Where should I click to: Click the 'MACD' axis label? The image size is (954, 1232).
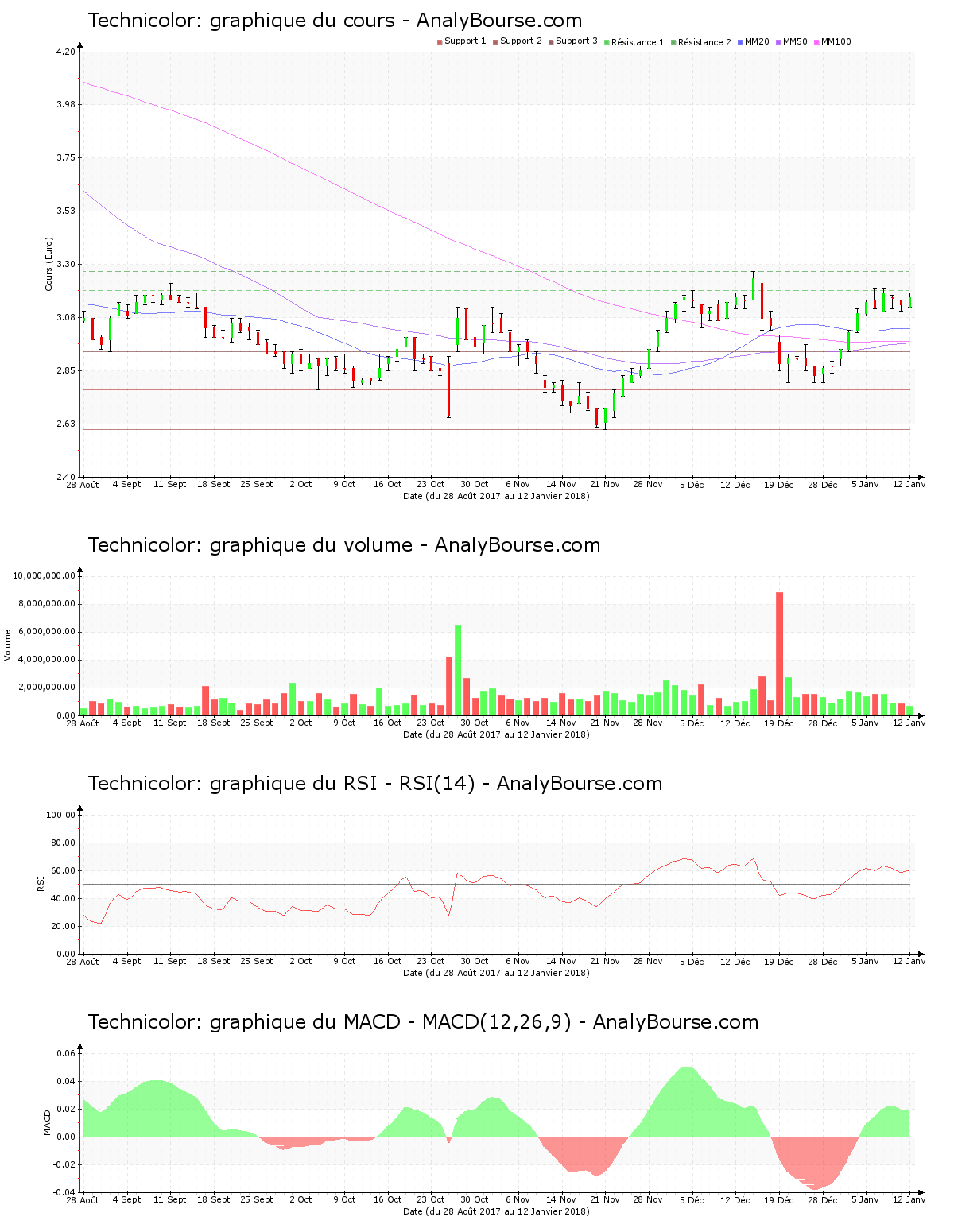pyautogui.click(x=47, y=1122)
